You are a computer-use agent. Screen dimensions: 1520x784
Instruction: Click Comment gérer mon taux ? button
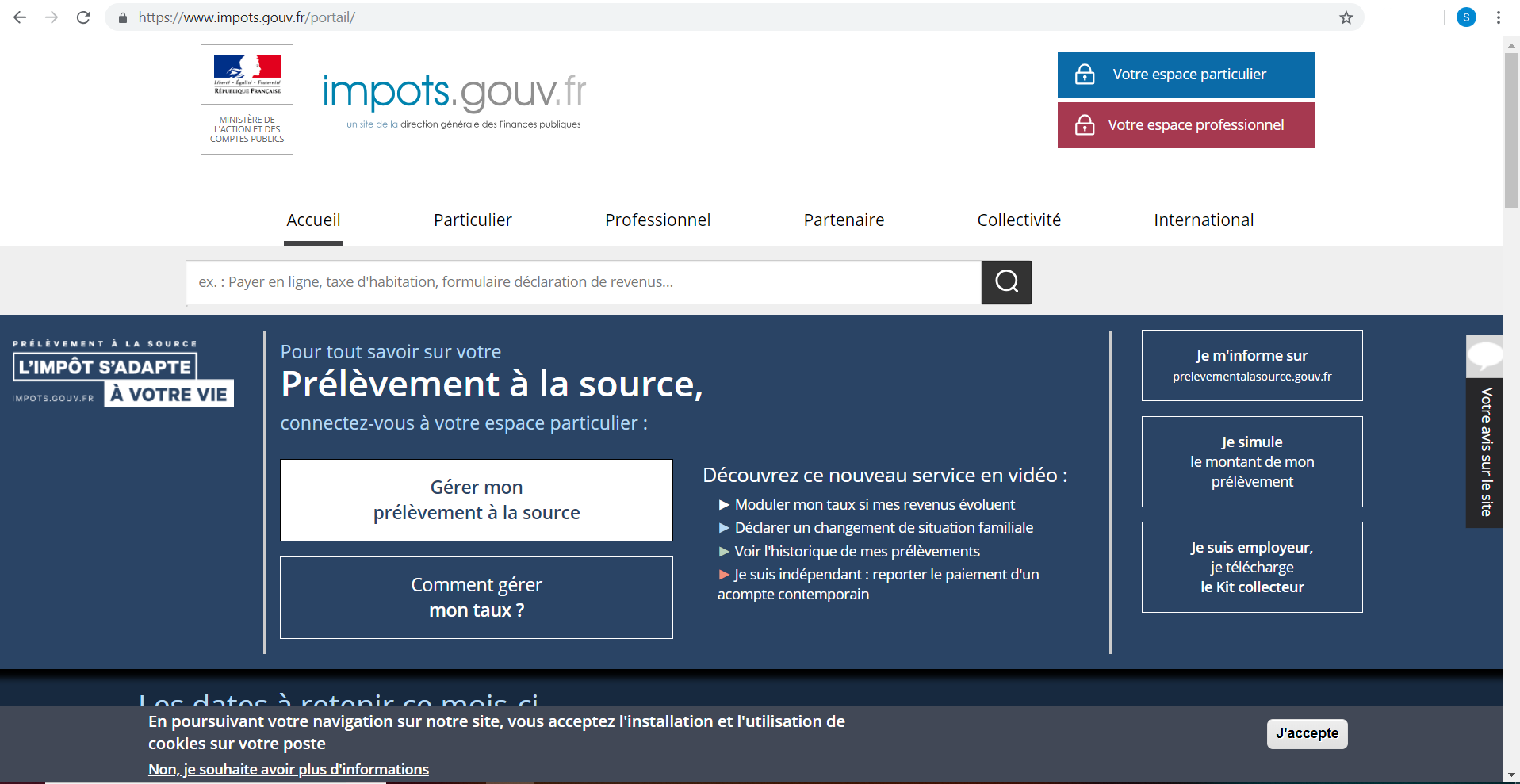(x=477, y=598)
